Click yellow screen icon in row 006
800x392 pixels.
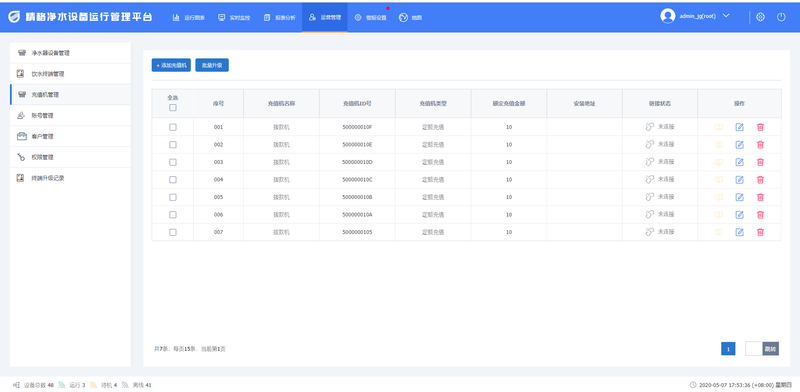(x=718, y=214)
